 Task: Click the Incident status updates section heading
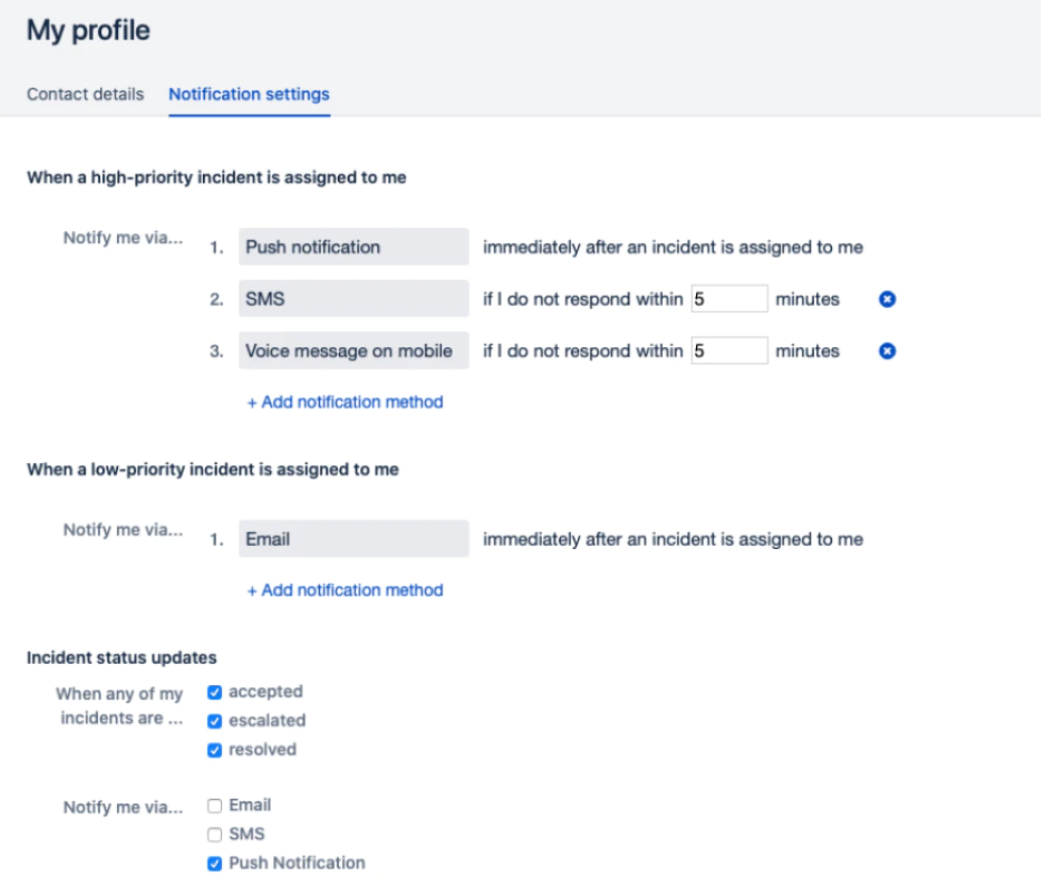click(x=122, y=658)
